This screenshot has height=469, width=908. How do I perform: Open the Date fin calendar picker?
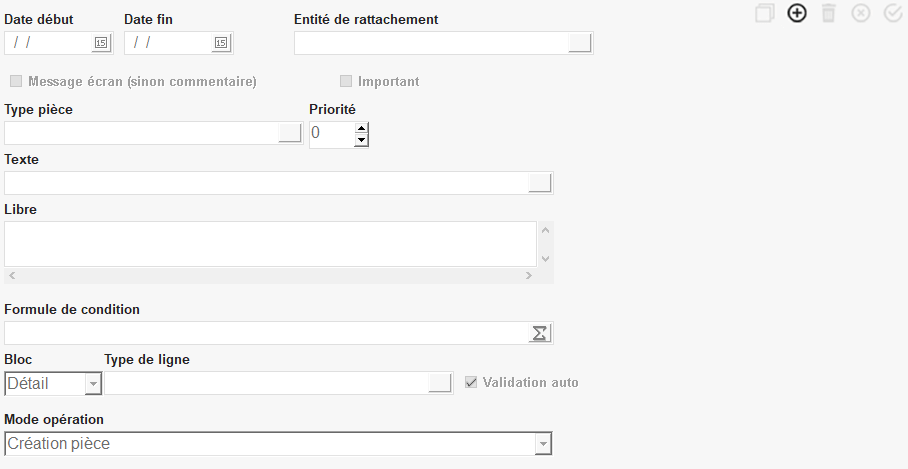click(x=221, y=43)
